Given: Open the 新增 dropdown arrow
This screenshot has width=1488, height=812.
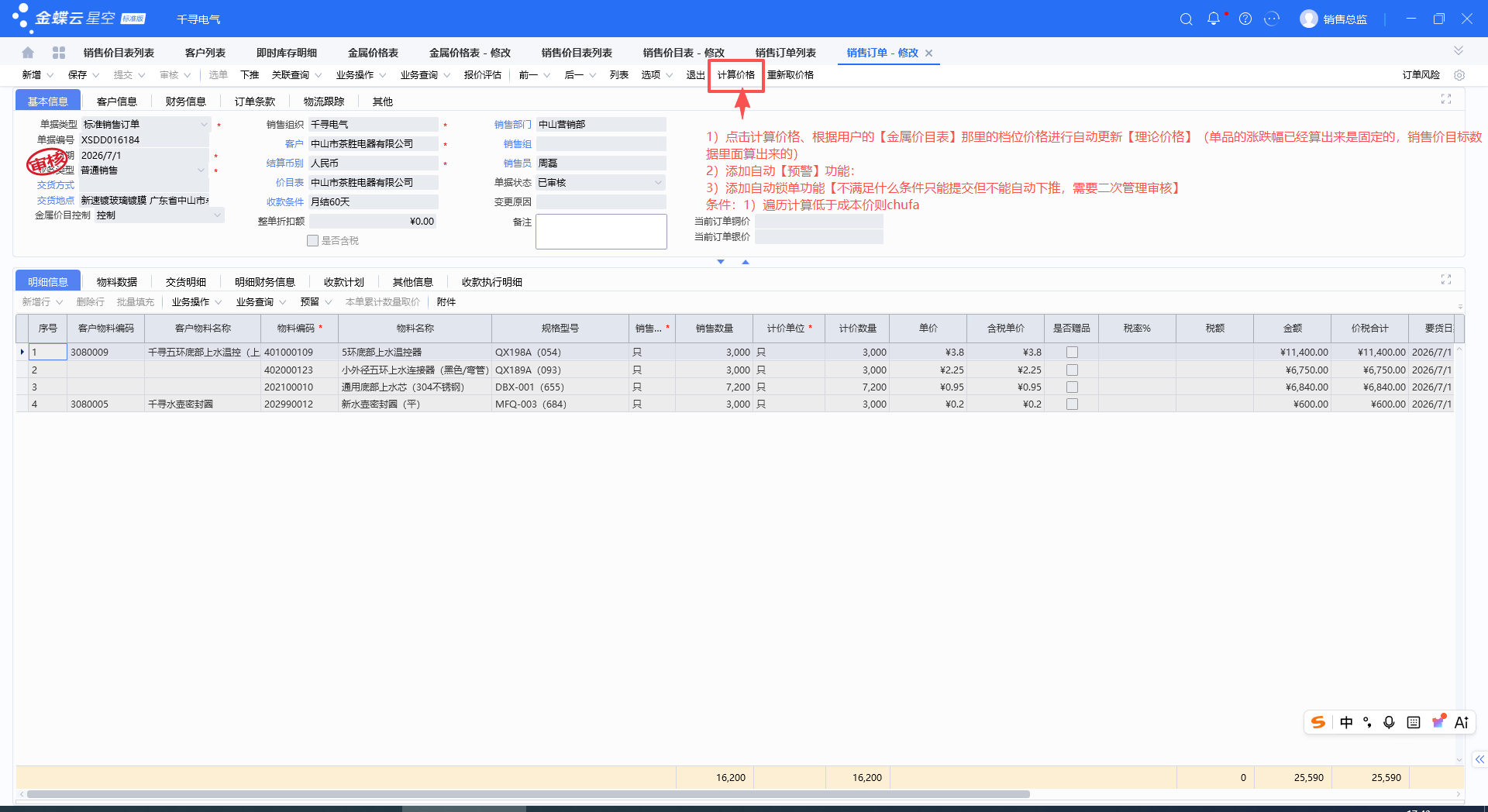Looking at the screenshot, I should pos(50,75).
